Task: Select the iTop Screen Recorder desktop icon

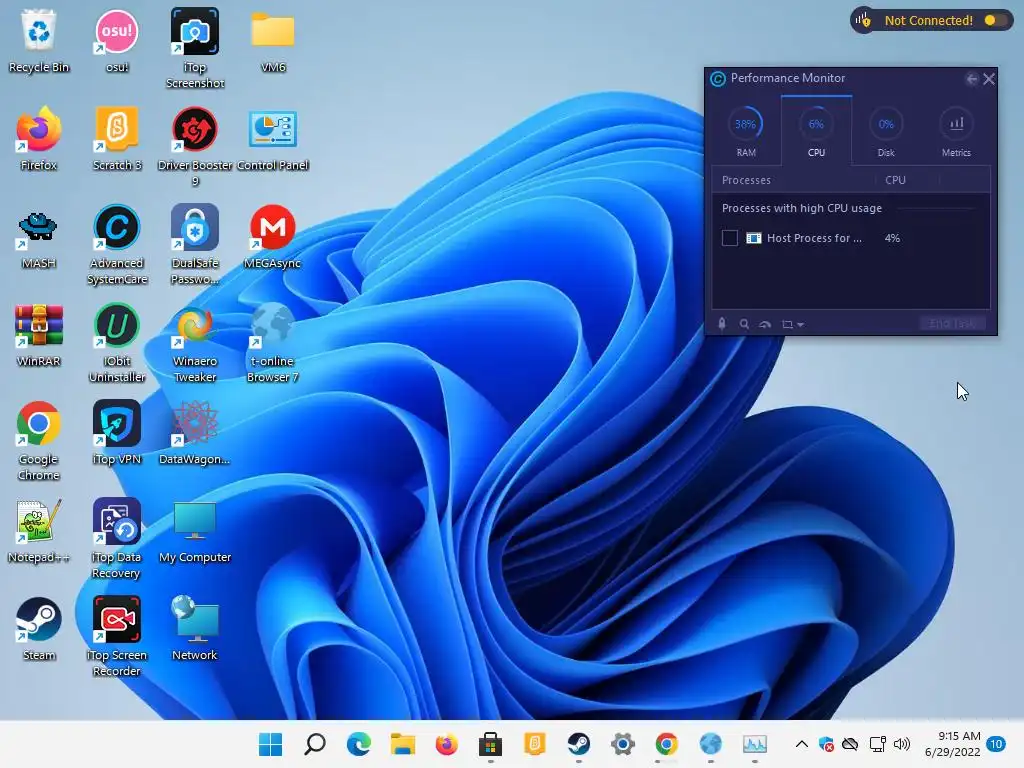Action: coord(117,636)
